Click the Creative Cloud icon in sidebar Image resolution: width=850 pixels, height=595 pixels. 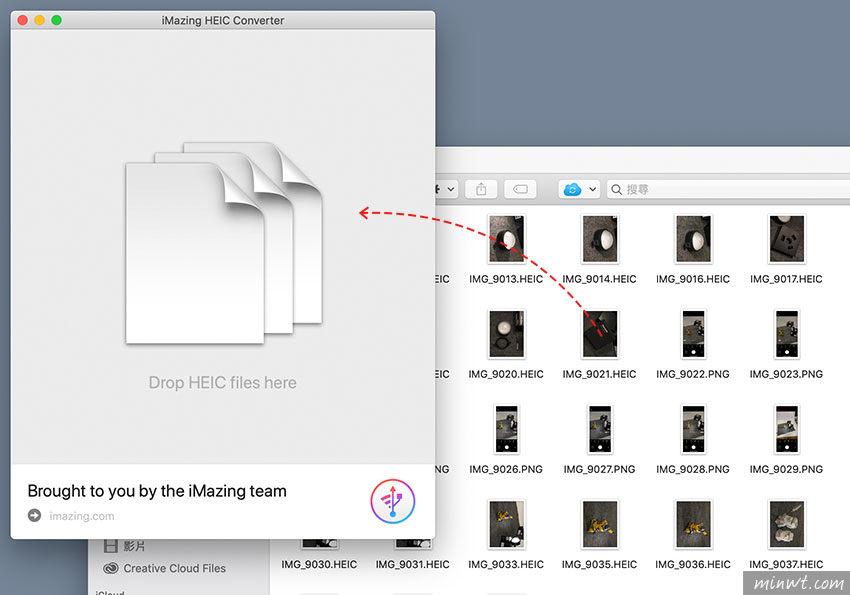pos(111,568)
